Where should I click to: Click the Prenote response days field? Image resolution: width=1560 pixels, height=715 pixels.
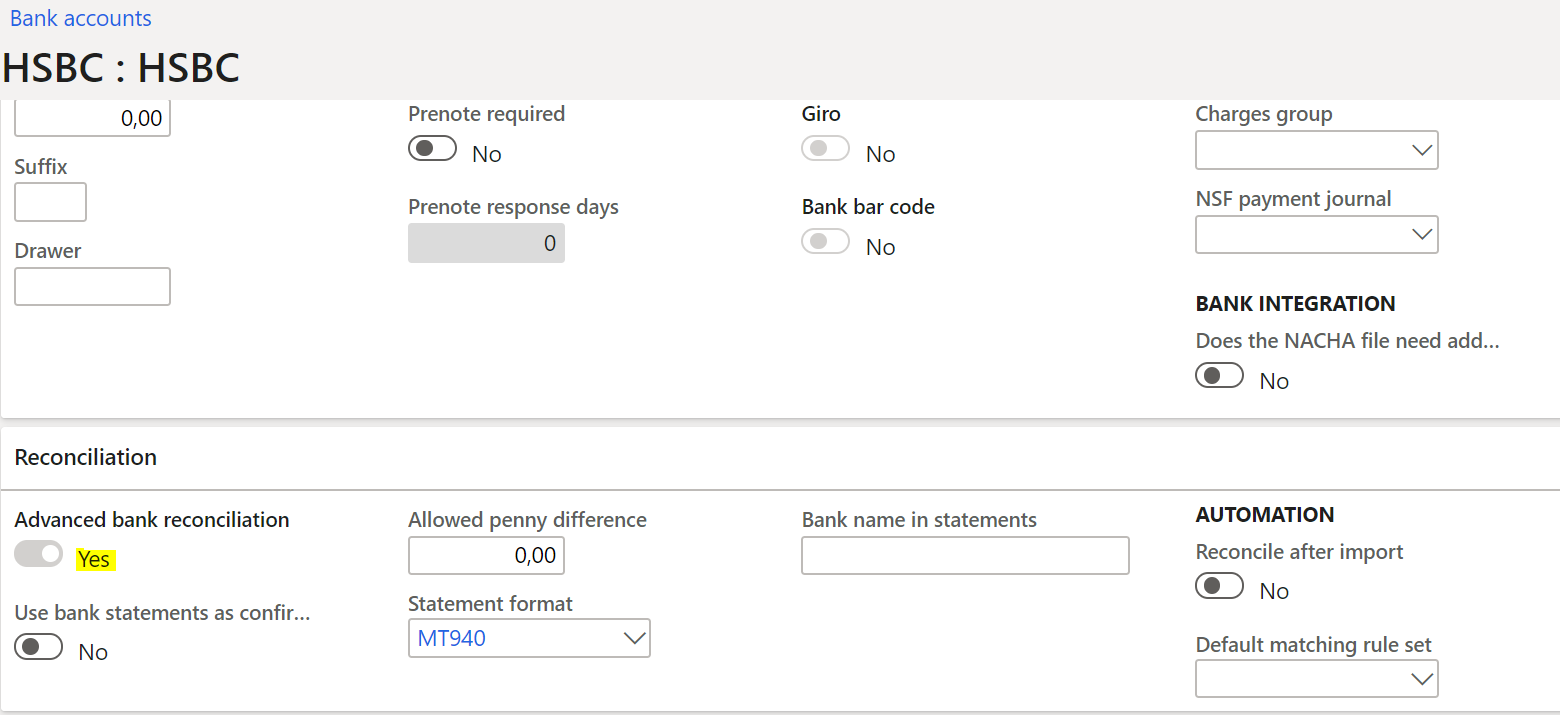486,243
